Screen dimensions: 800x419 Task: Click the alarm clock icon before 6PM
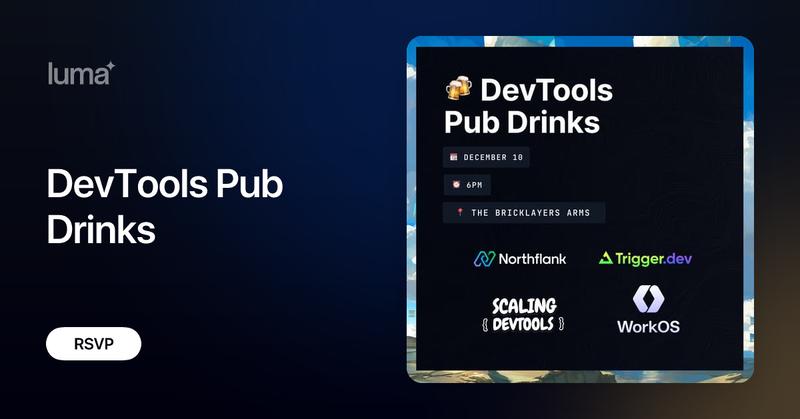point(454,185)
